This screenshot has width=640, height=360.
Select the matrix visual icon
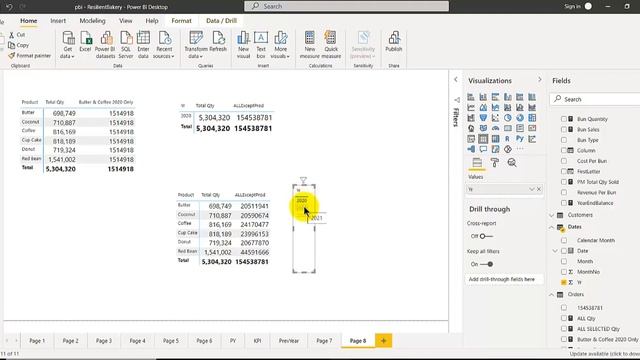[495, 139]
